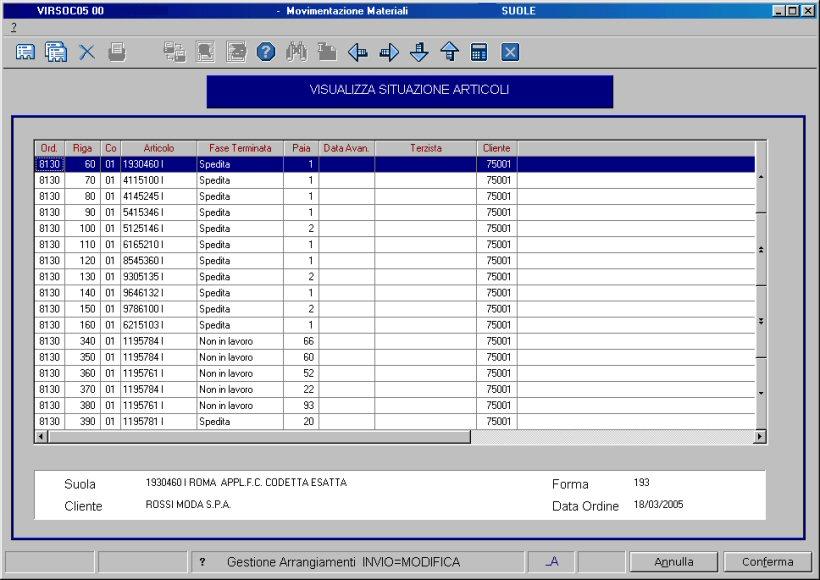Image resolution: width=820 pixels, height=580 pixels.
Task: Open the '?' menu in menu bar
Action: point(14,28)
